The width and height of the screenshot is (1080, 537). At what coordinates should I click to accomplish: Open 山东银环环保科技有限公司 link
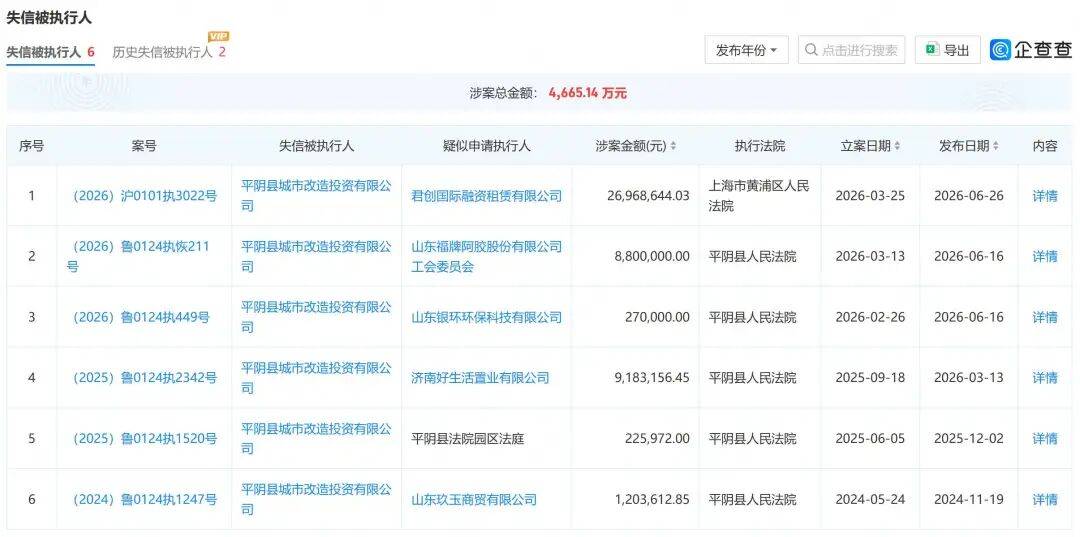point(486,317)
